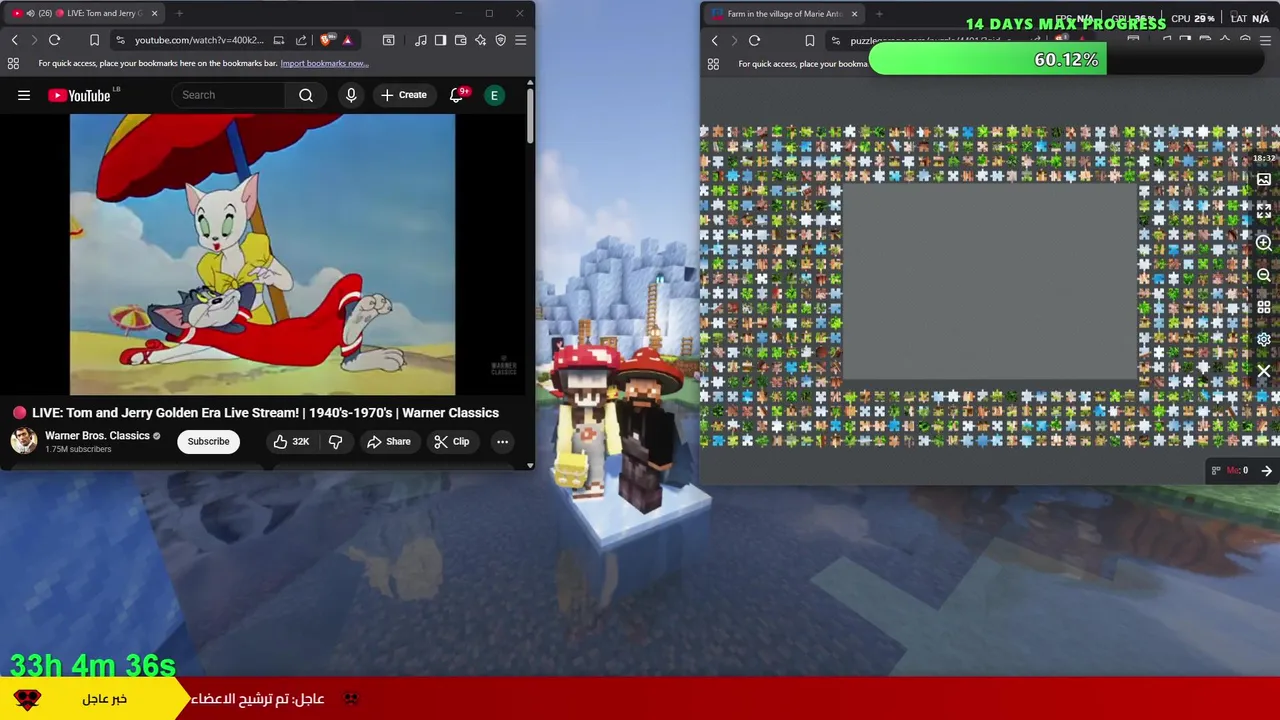Open the Create menu on YouTube
Image resolution: width=1280 pixels, height=720 pixels.
tap(404, 95)
